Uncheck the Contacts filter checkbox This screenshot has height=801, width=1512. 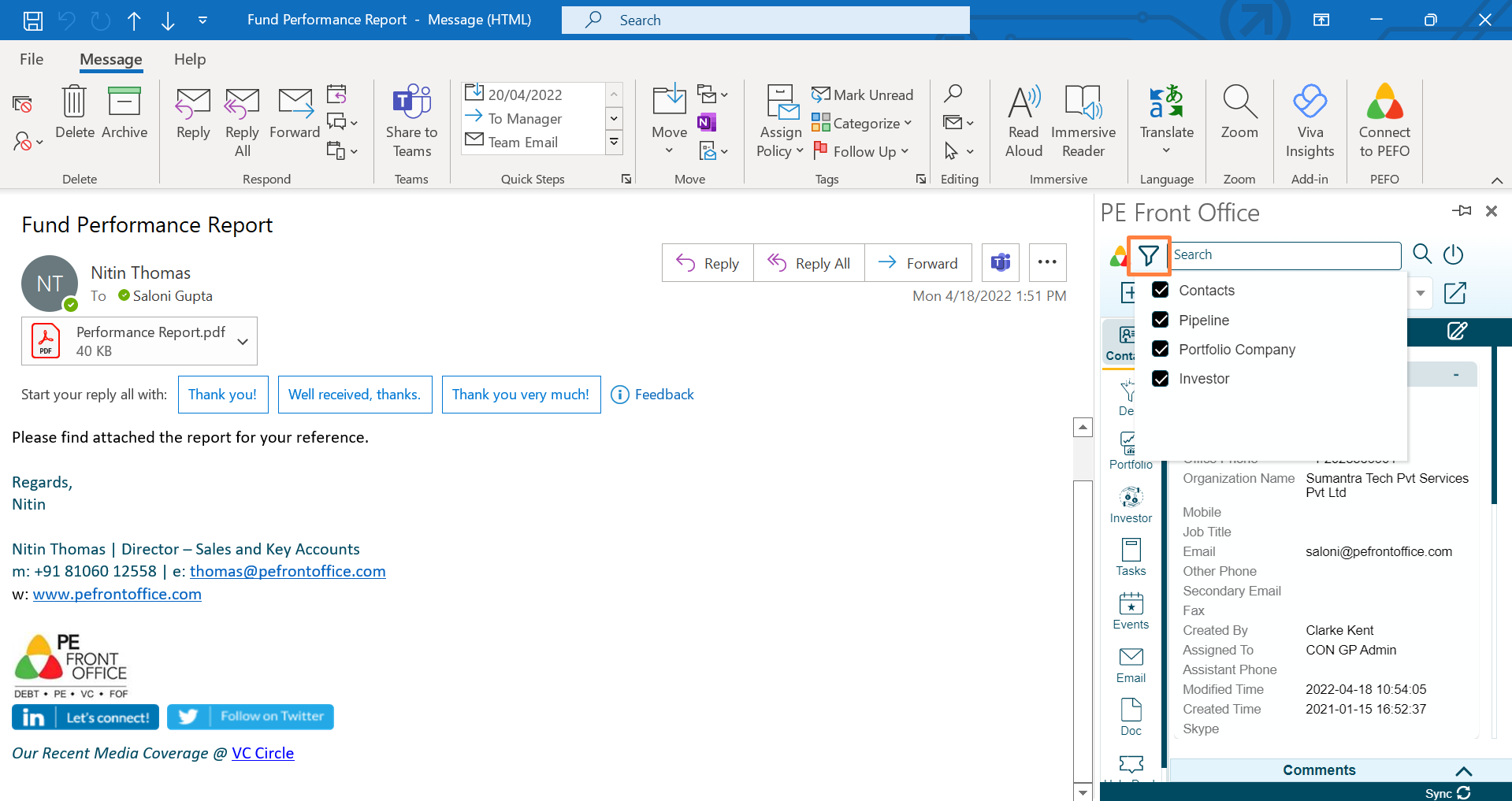tap(1161, 290)
